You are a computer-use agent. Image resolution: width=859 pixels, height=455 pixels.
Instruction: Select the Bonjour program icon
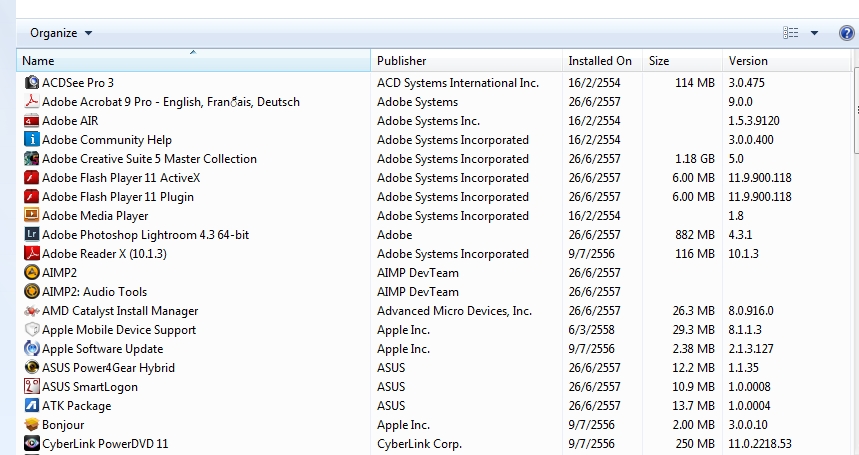(x=32, y=425)
